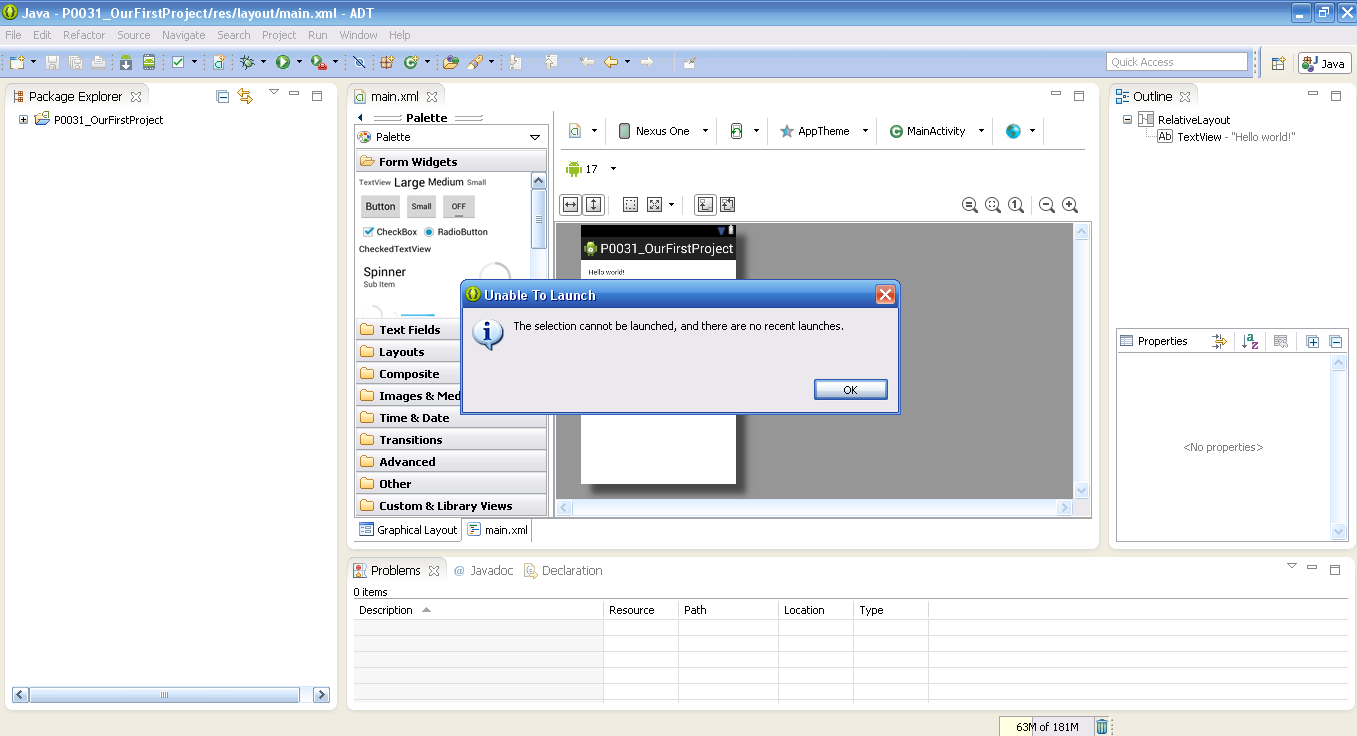Open the Nexus One device dropdown
This screenshot has width=1357, height=736.
(x=705, y=131)
